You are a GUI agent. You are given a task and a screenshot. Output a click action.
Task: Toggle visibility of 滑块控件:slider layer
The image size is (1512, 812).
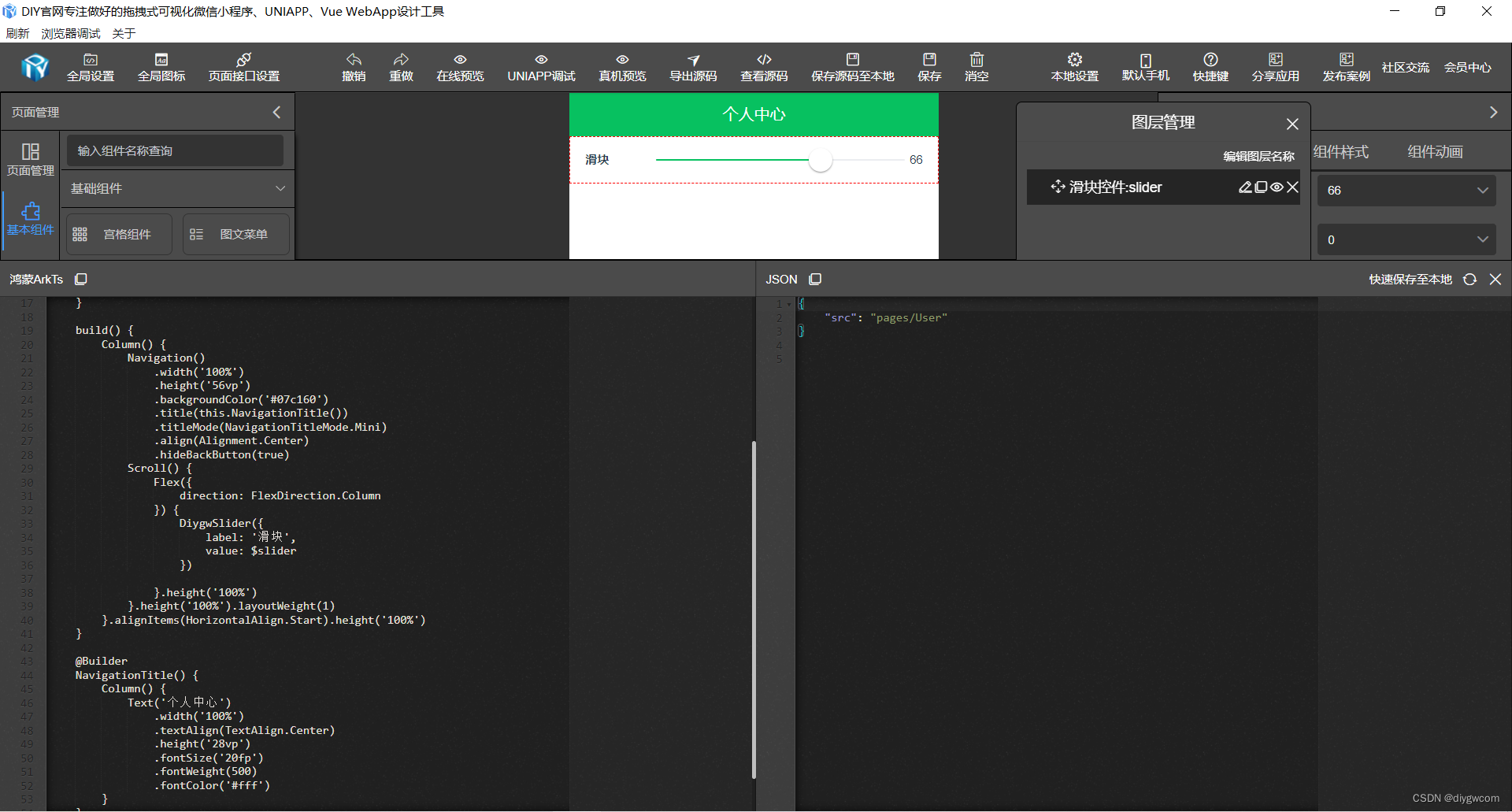tap(1277, 187)
